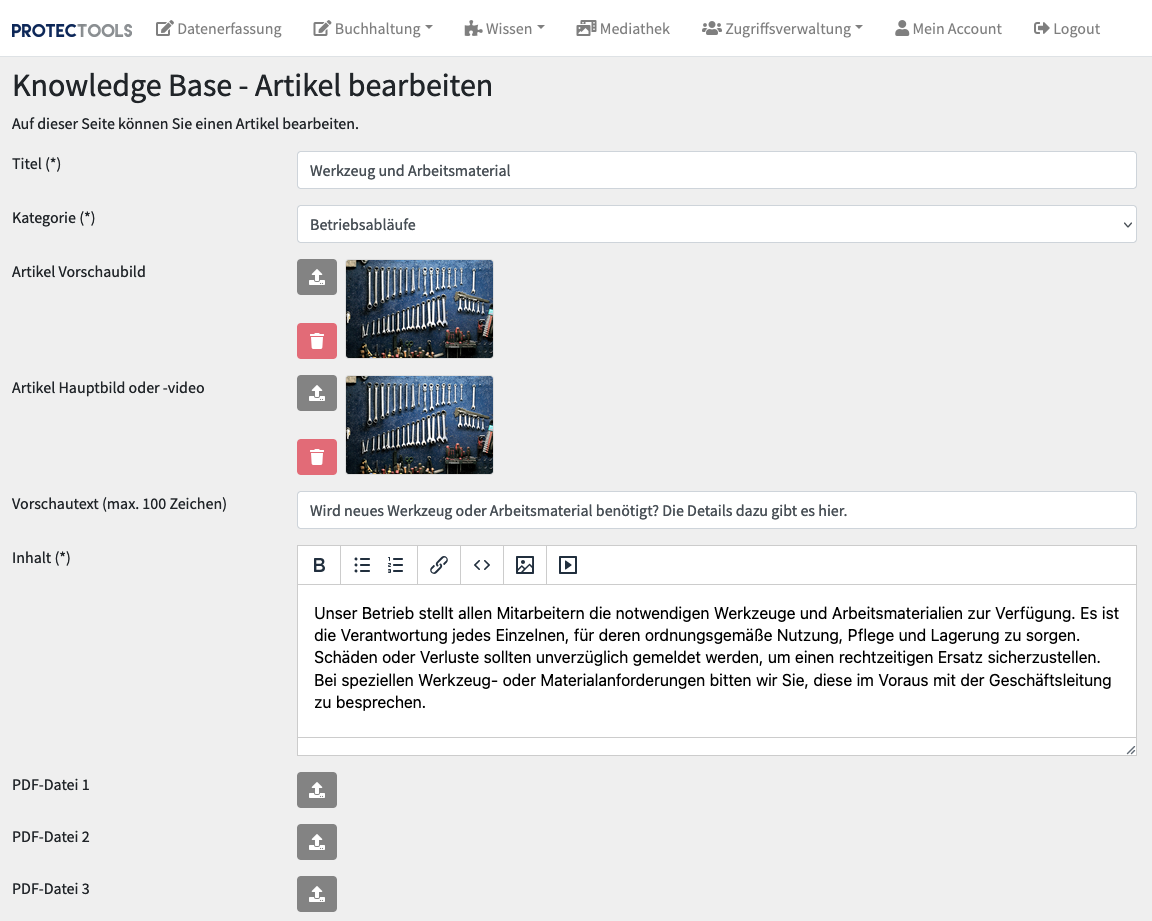
Task: Insert a bulleted list in editor
Action: click(x=362, y=565)
